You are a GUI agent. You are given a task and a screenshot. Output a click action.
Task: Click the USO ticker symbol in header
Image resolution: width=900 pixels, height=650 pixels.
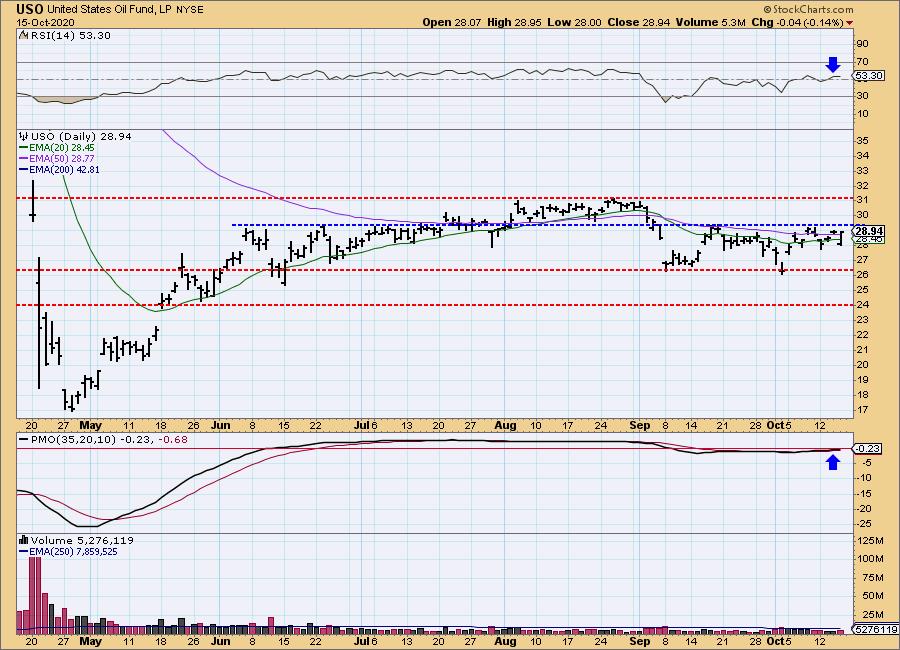click(x=30, y=9)
